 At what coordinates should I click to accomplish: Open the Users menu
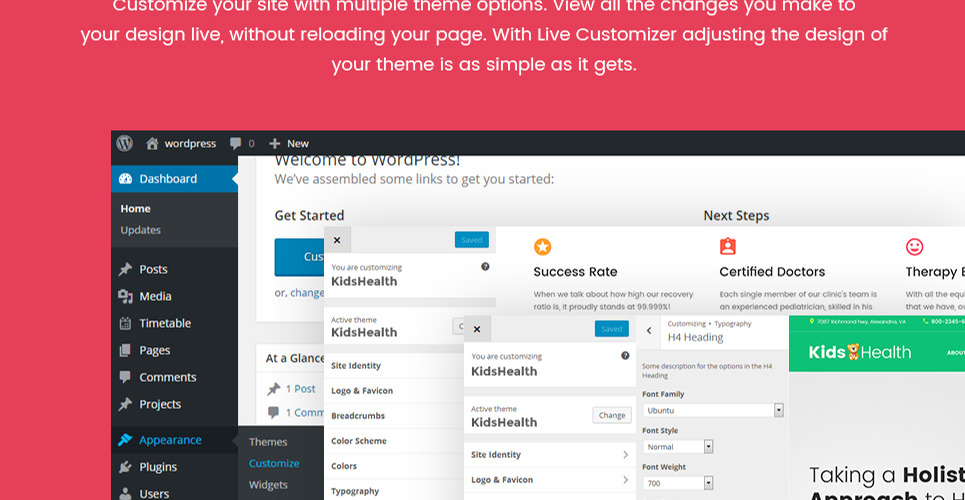tap(174, 493)
